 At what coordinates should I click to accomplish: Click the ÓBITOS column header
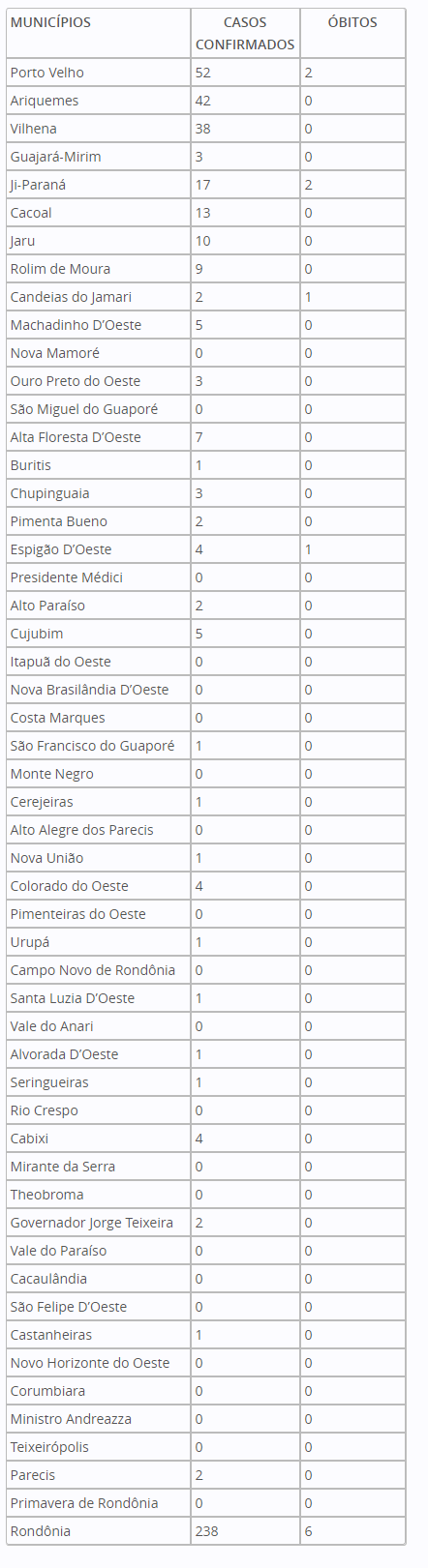pyautogui.click(x=352, y=34)
